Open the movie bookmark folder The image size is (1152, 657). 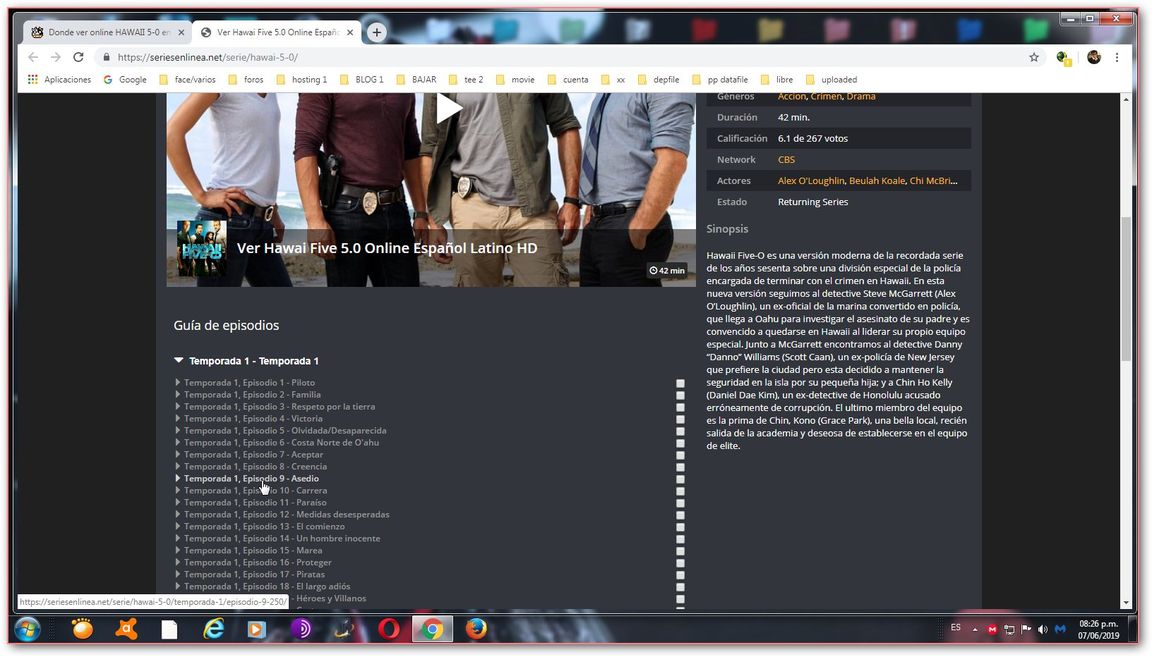515,79
